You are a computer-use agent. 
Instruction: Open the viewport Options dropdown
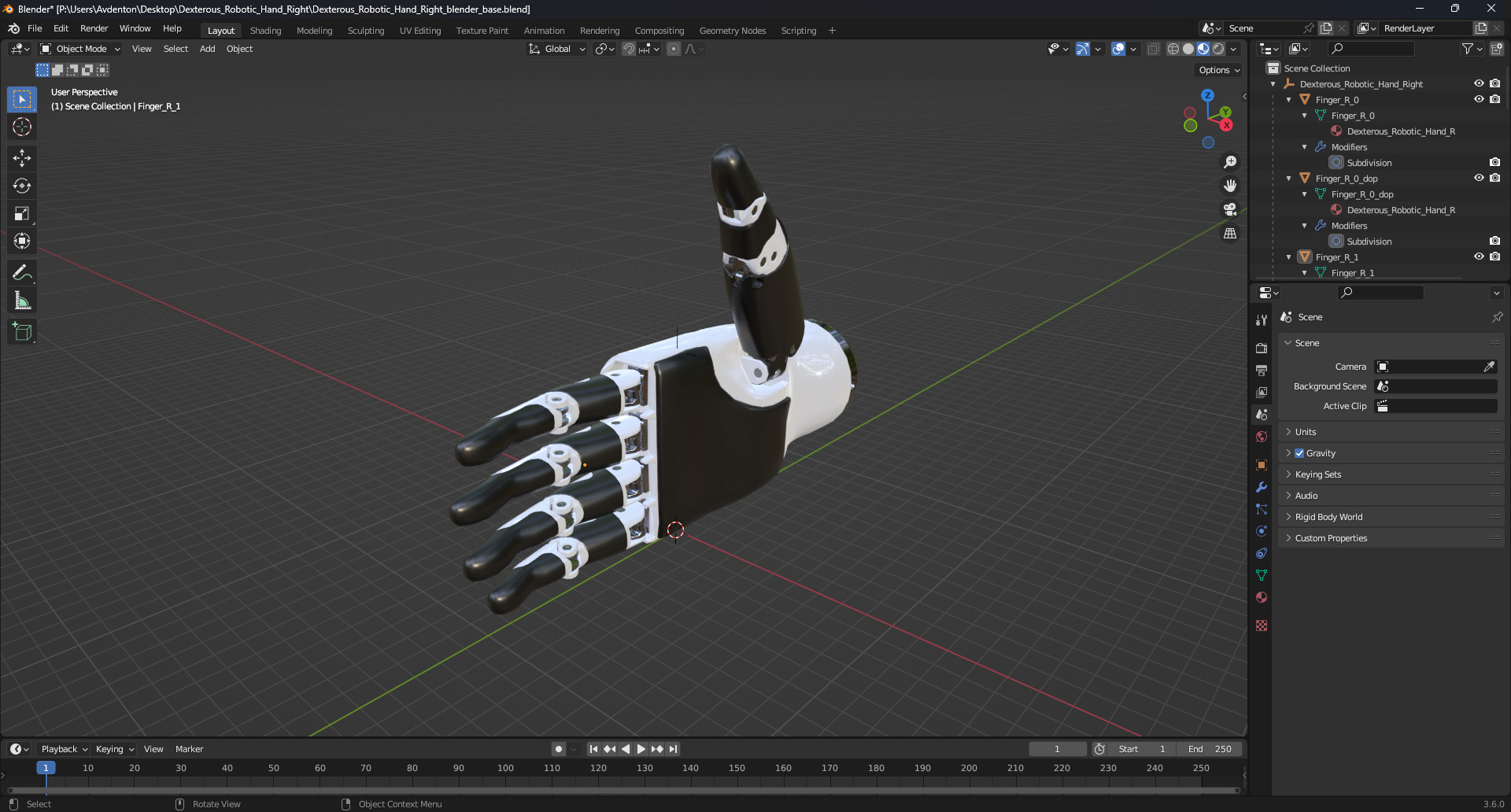click(1219, 70)
